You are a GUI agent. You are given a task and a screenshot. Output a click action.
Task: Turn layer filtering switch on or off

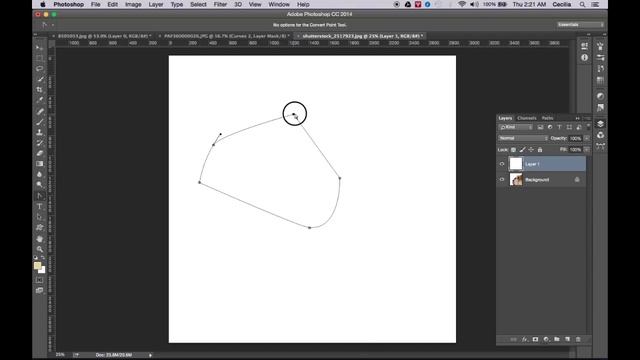point(588,127)
